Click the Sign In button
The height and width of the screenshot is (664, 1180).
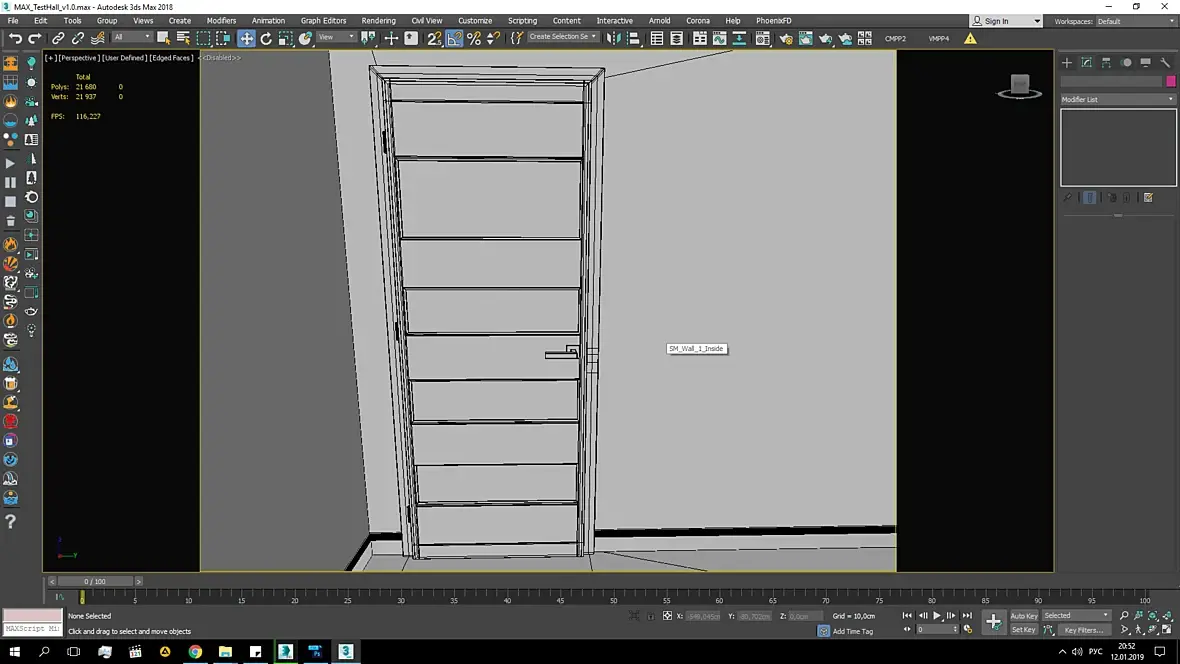[1006, 21]
